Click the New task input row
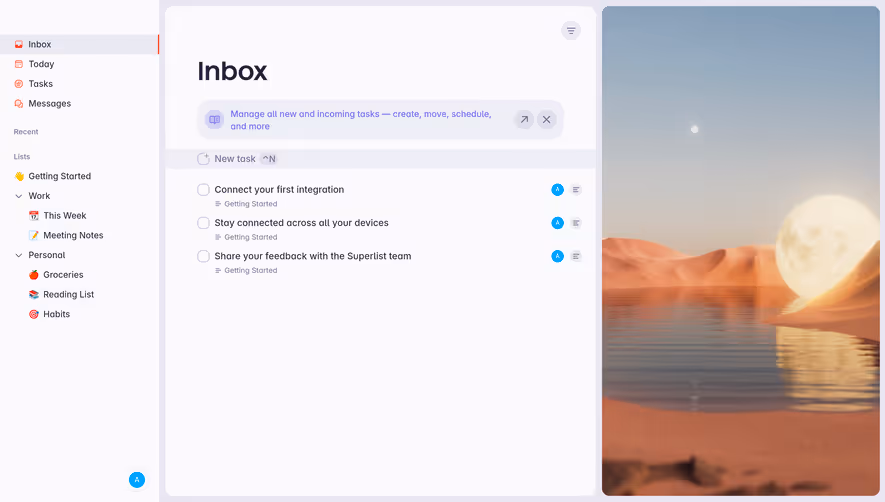 coord(380,159)
